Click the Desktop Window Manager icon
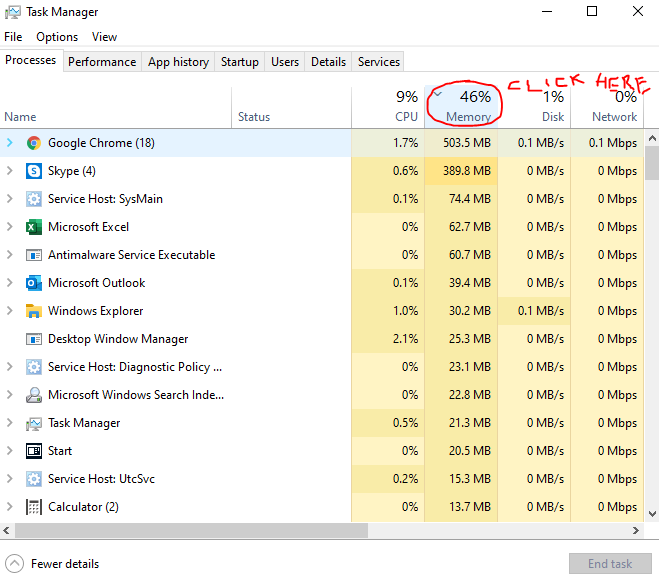 [34, 339]
